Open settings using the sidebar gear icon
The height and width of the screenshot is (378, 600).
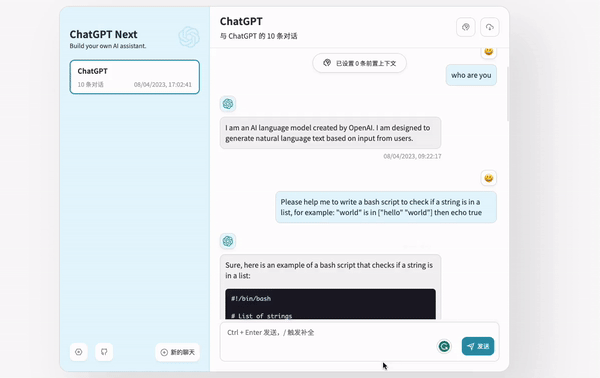click(78, 352)
